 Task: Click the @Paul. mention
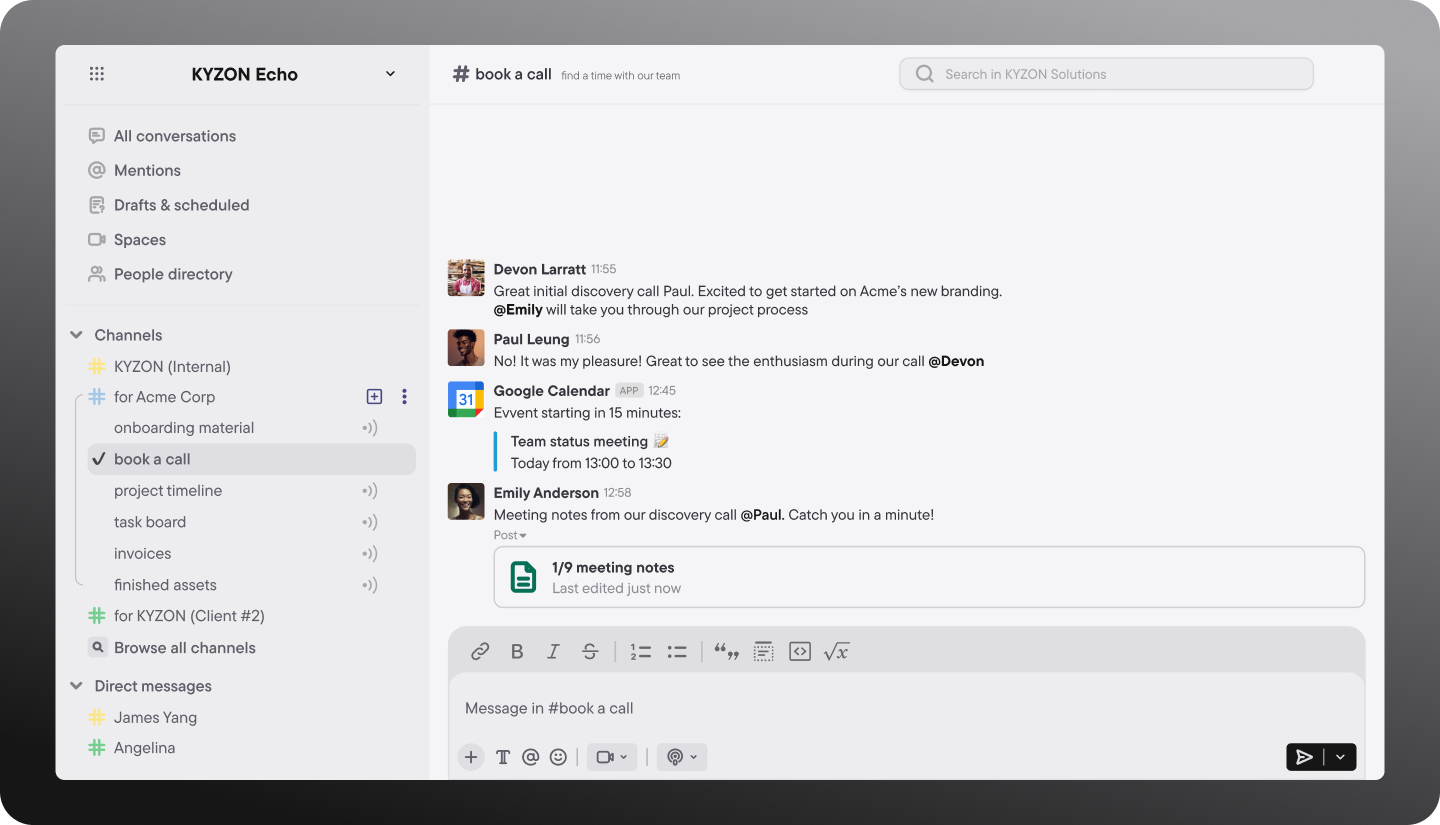pos(764,515)
